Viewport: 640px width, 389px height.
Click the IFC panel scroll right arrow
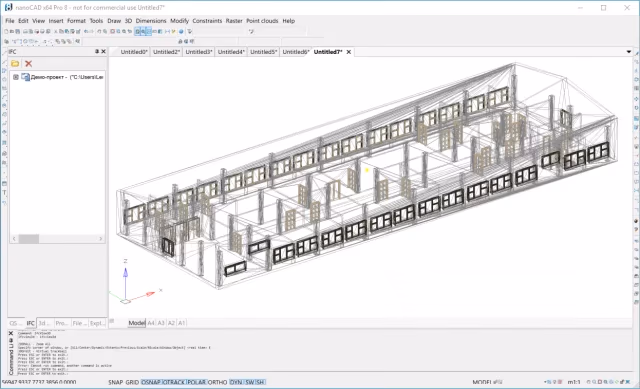coord(101,239)
